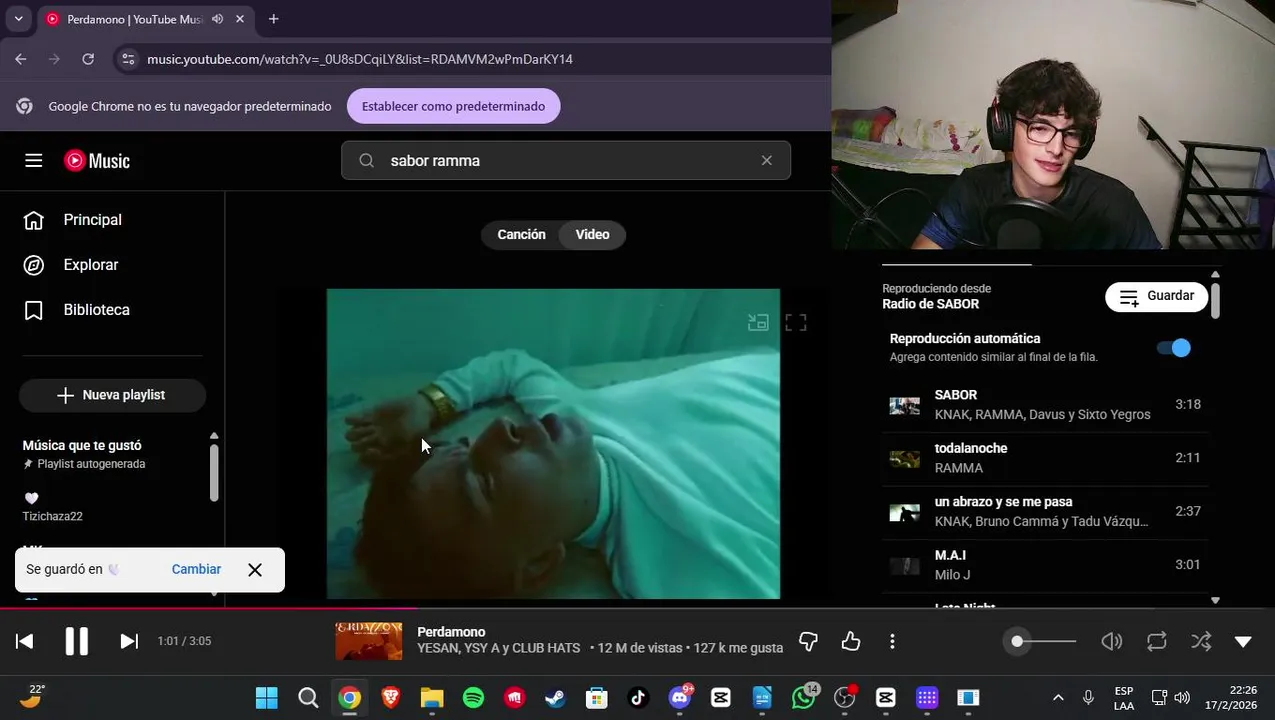This screenshot has width=1275, height=720.
Task: Pause the current song
Action: point(77,641)
